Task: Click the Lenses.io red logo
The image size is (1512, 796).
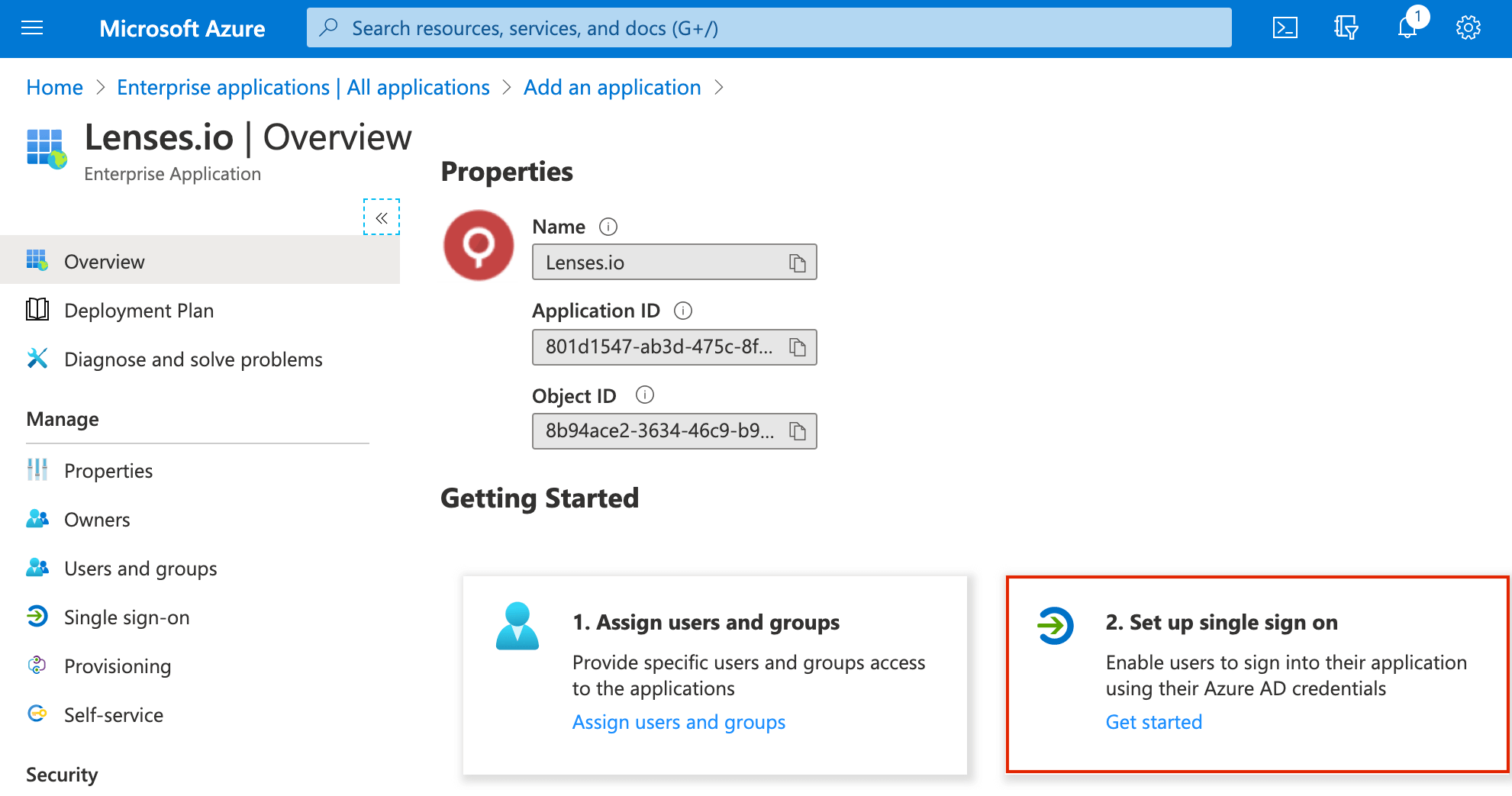Action: pyautogui.click(x=479, y=245)
